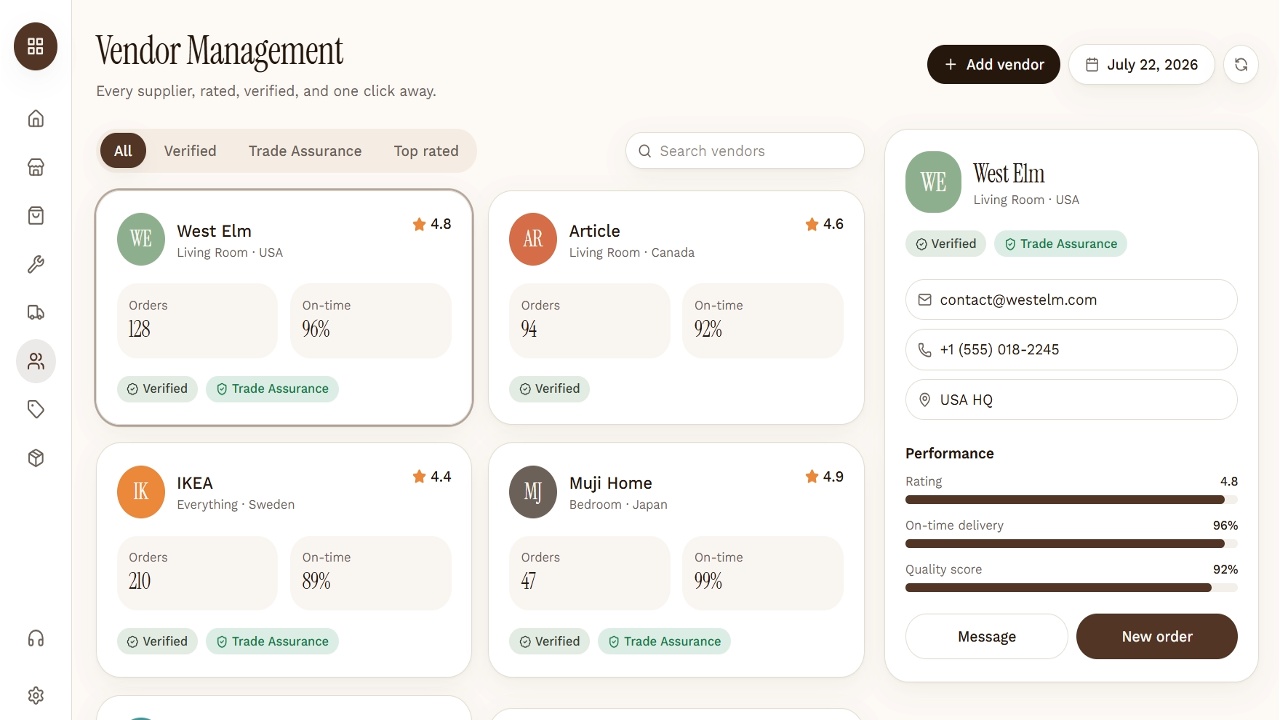Image resolution: width=1280 pixels, height=720 pixels.
Task: Click the Add vendor button
Action: [993, 64]
